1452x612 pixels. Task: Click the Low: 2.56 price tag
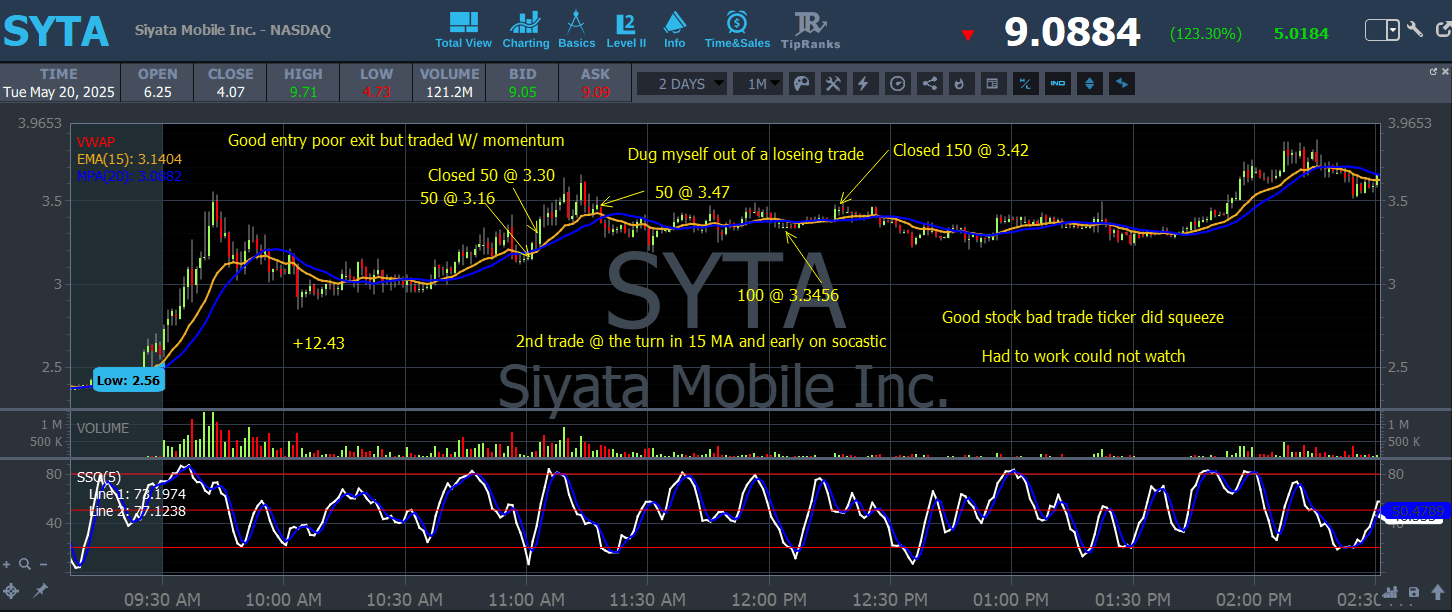click(129, 380)
